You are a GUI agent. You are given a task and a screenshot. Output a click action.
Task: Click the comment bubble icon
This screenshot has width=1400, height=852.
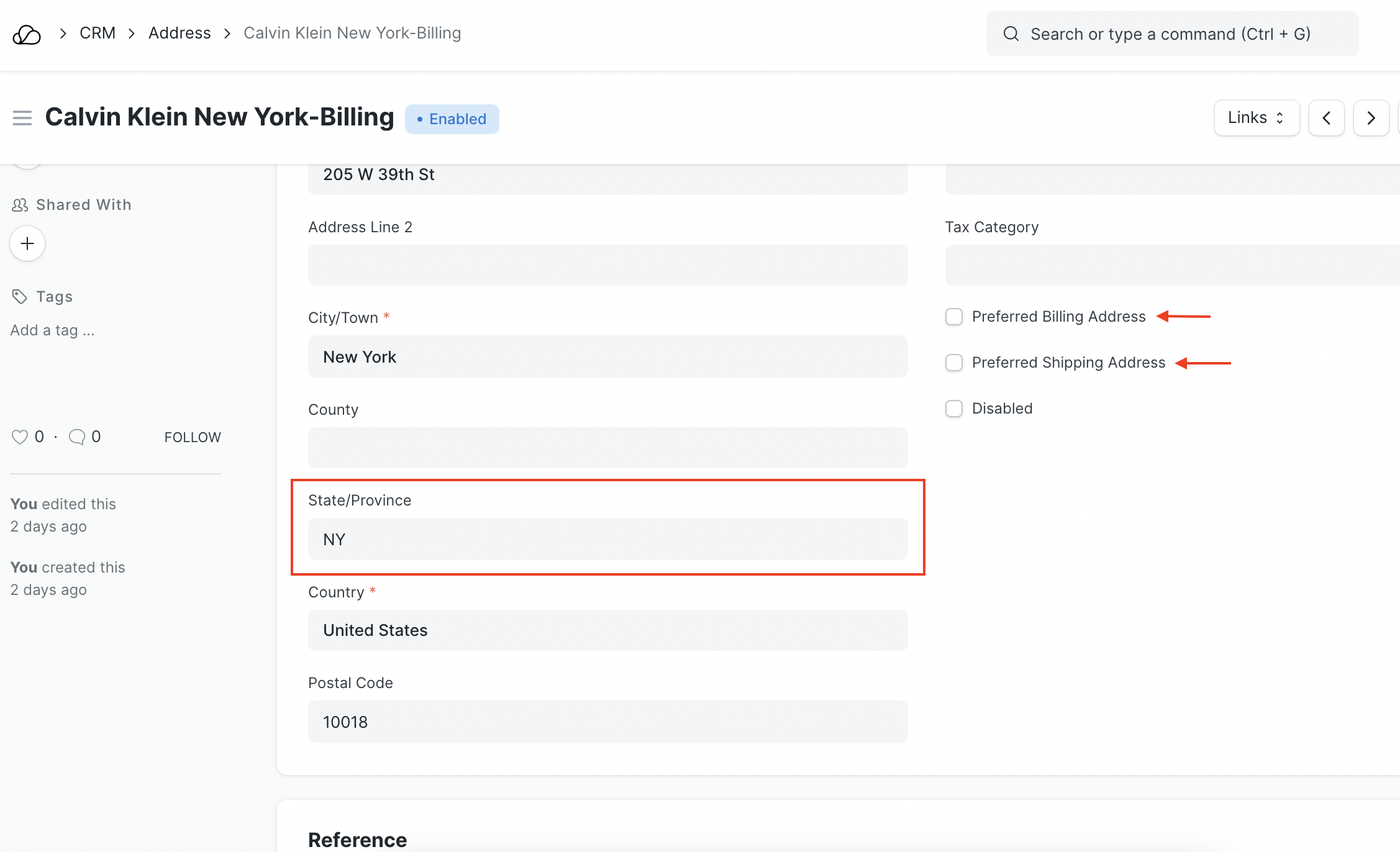[x=77, y=437]
